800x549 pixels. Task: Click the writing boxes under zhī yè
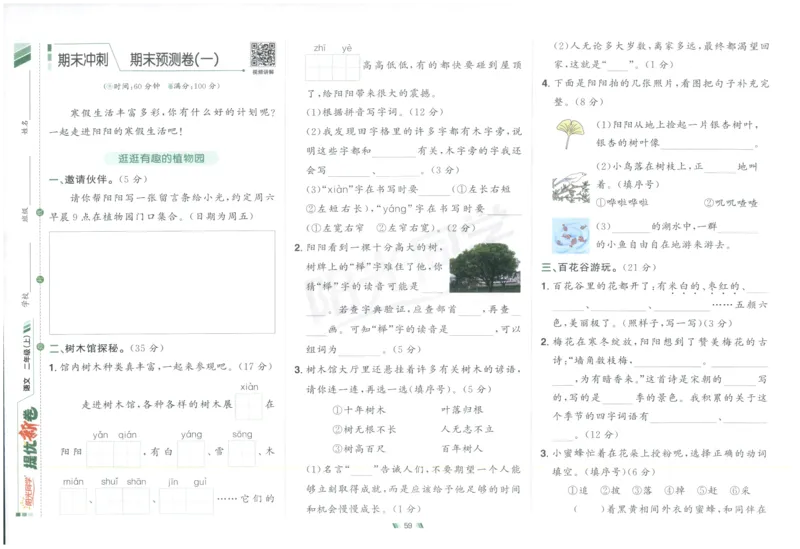(x=333, y=67)
